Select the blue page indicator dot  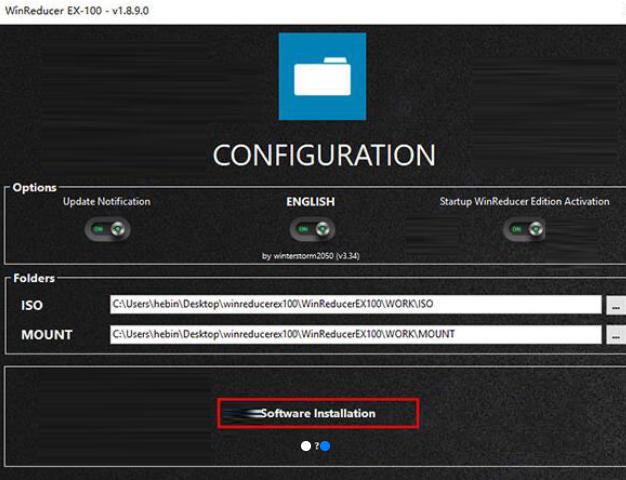[325, 446]
